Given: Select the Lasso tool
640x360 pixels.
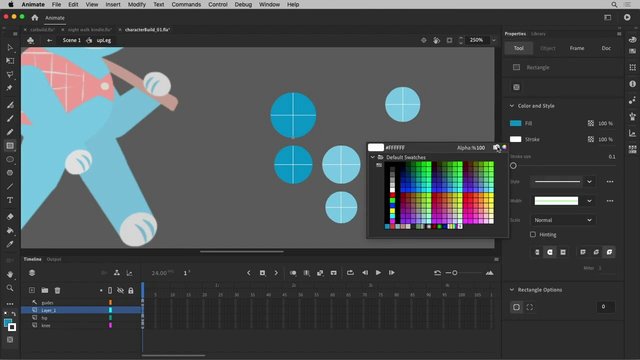Looking at the screenshot, I should (x=10, y=74).
